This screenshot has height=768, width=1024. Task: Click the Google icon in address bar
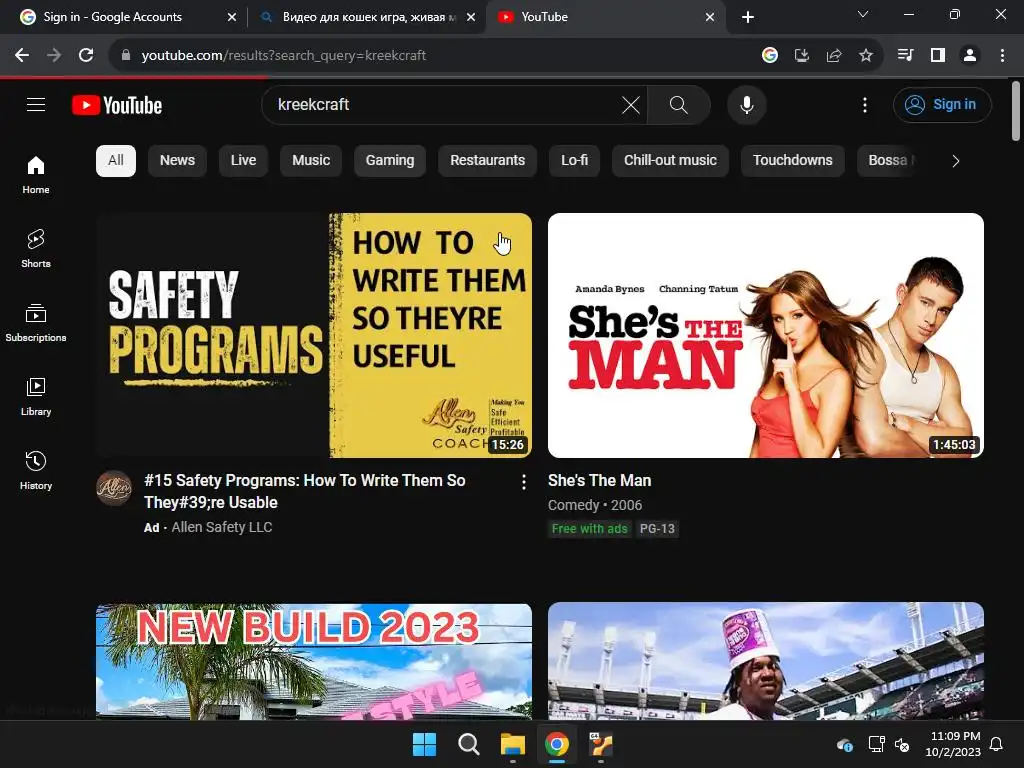click(x=769, y=56)
